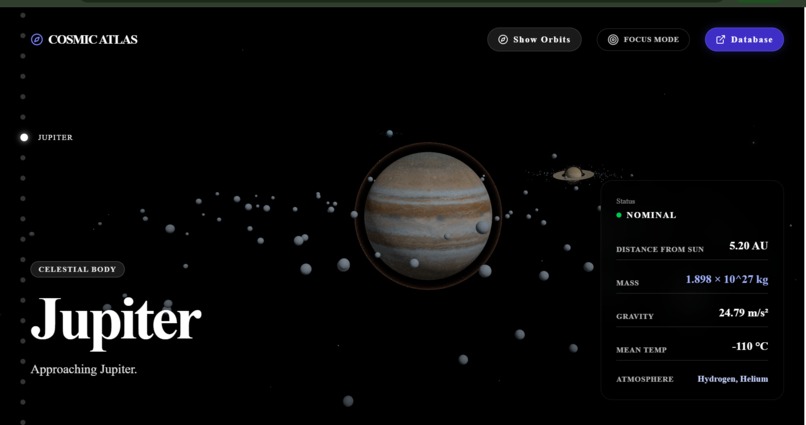The width and height of the screenshot is (806, 425).
Task: Click the Hydrogen, Helium atmosphere value
Action: tap(732, 379)
